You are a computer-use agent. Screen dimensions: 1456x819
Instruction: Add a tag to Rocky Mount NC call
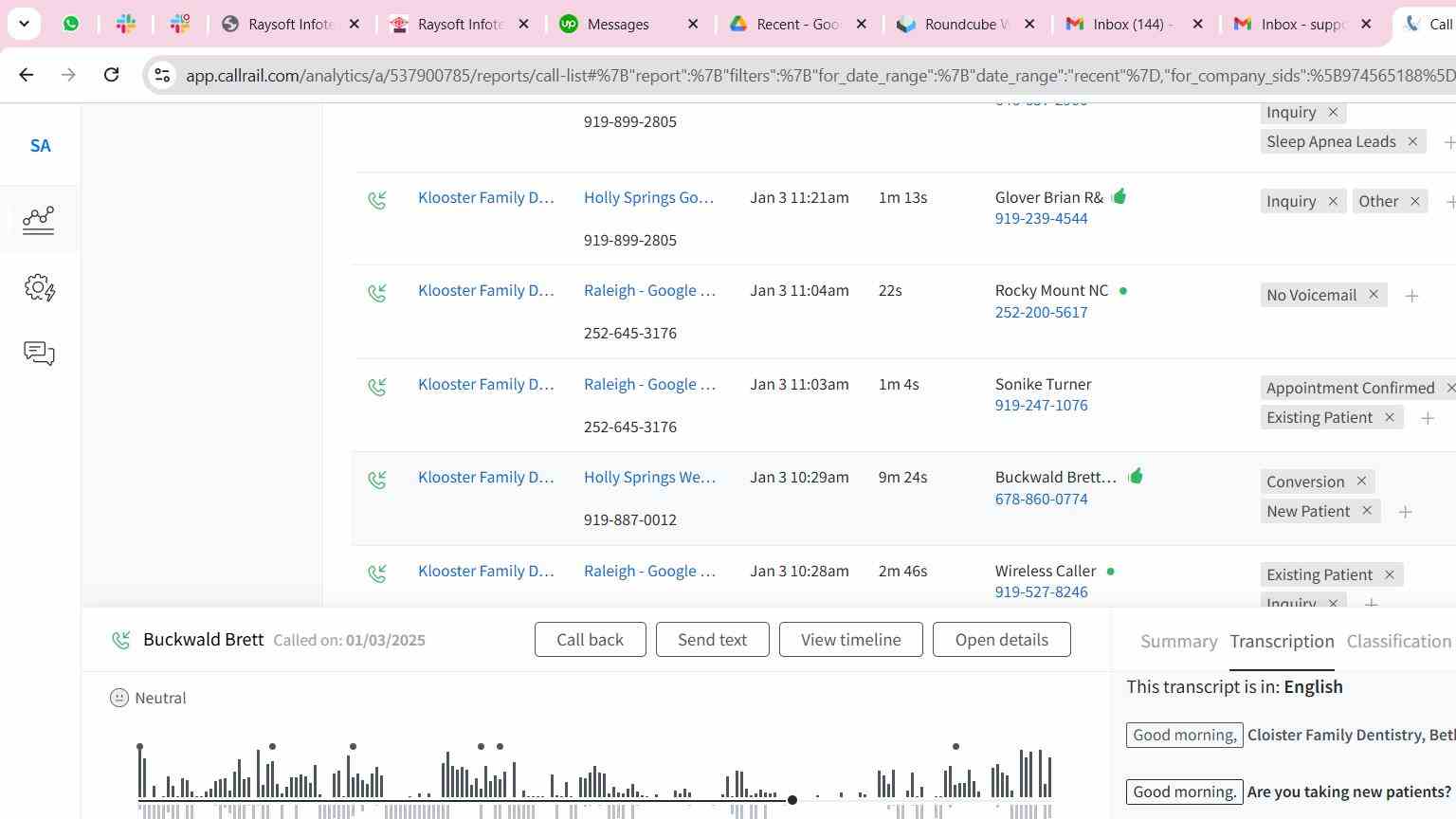1411,296
